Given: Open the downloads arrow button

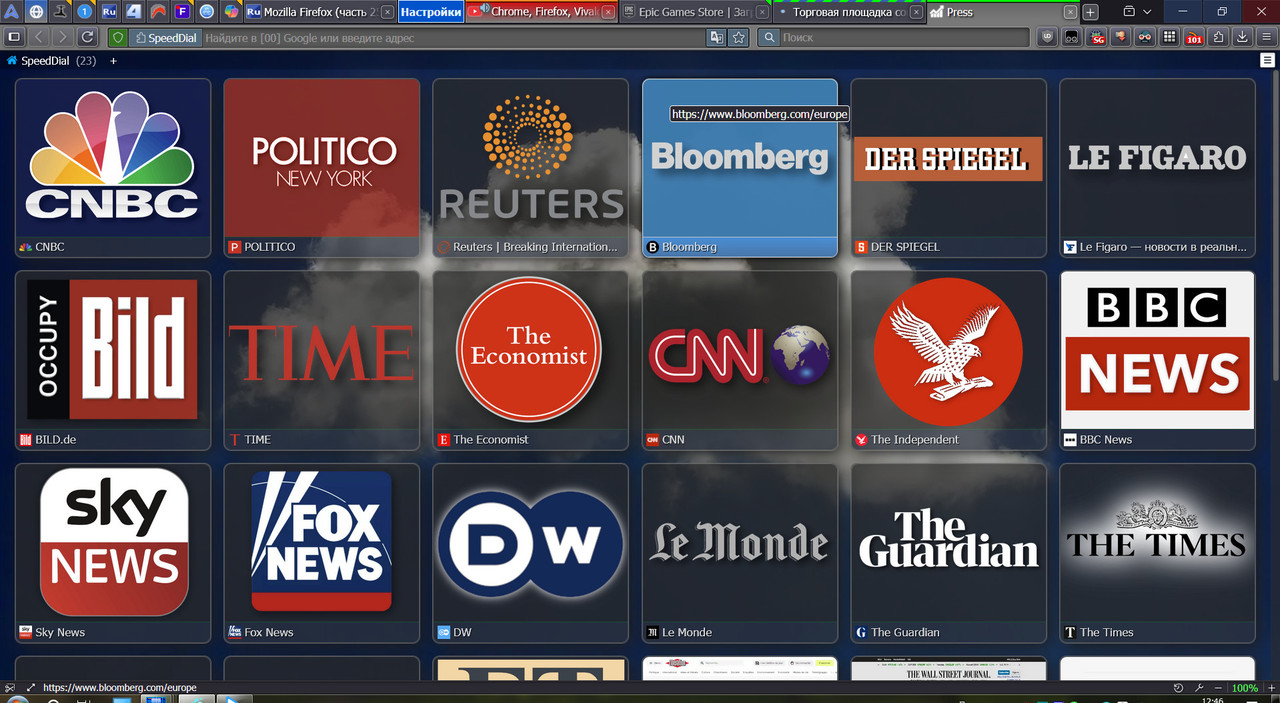Looking at the screenshot, I should click(x=1242, y=37).
